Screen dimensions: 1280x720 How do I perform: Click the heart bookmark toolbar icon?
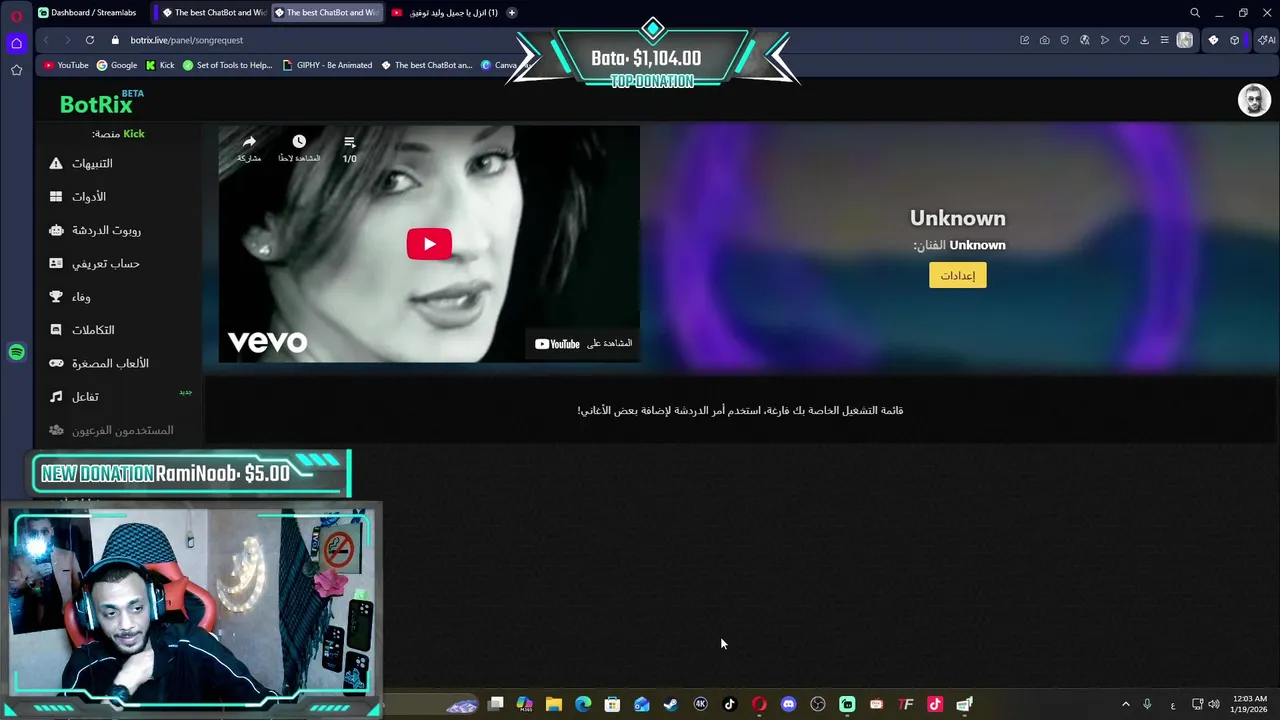click(x=1125, y=40)
